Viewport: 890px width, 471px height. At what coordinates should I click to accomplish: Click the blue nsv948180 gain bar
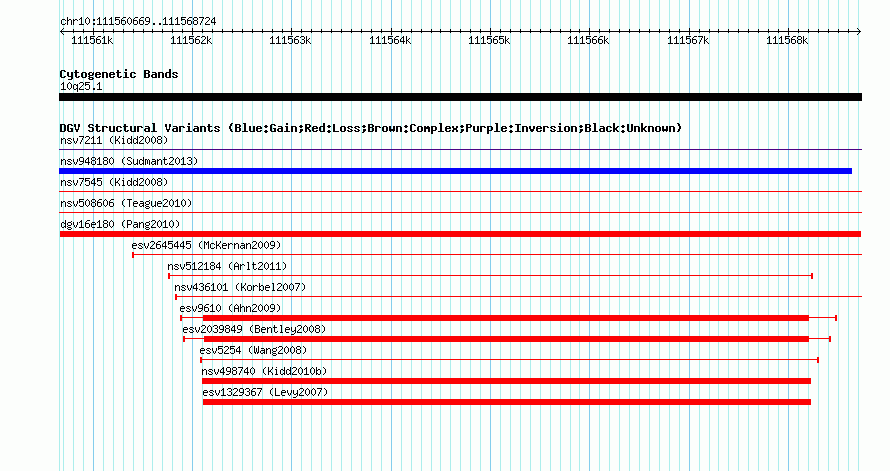455,171
